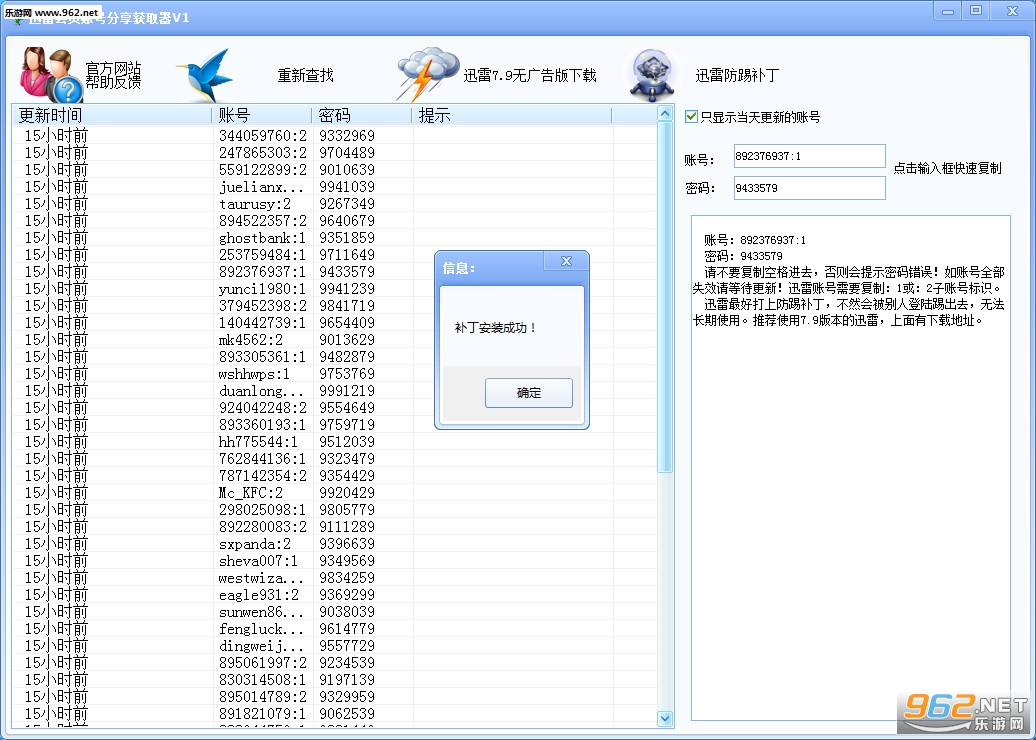The width and height of the screenshot is (1036, 740).
Task: Click password cell 9038039
Action: pos(347,612)
